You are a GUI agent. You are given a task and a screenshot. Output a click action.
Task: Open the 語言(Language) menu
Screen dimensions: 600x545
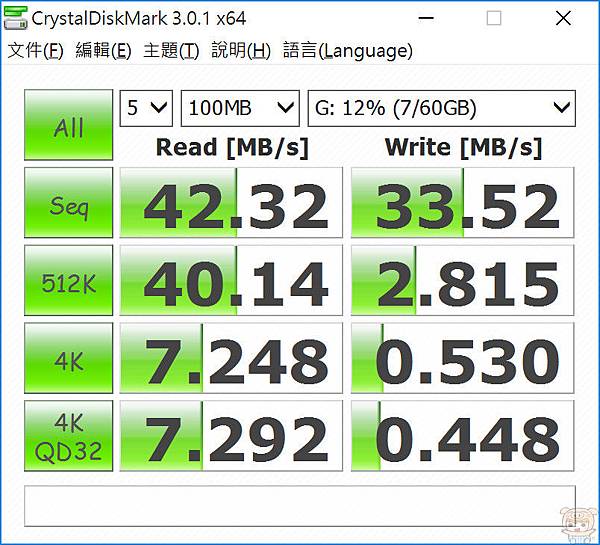point(347,50)
